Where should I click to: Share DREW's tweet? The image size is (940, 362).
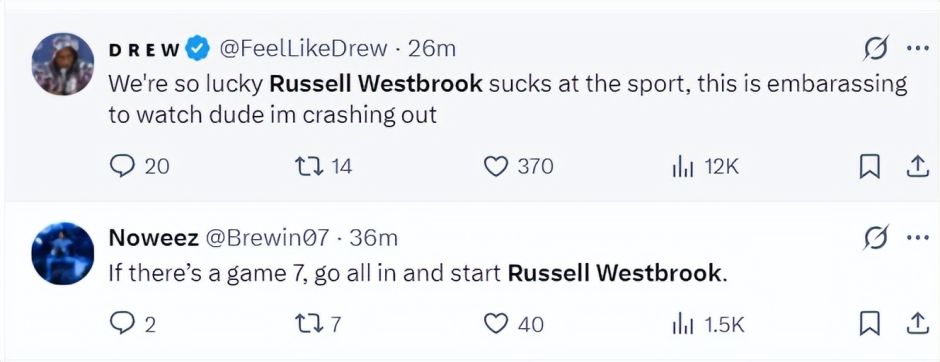click(x=914, y=166)
